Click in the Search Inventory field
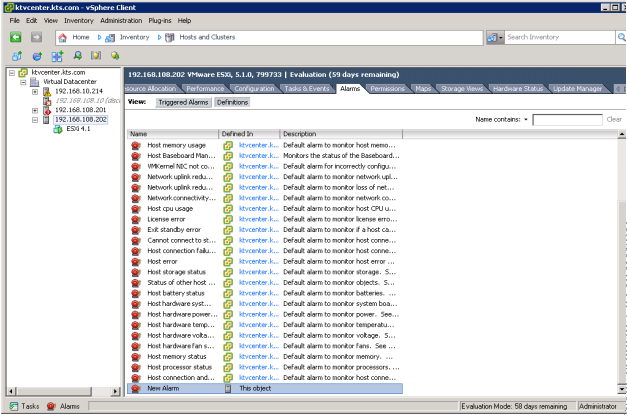Viewport: 627px width, 415px height. (x=560, y=37)
